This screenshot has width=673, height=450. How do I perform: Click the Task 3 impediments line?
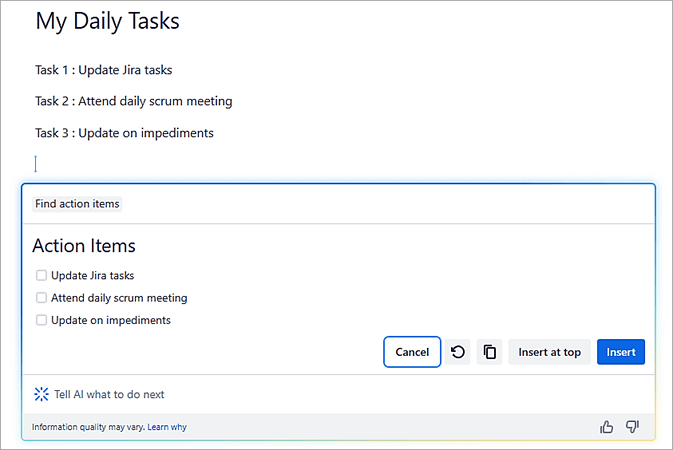click(x=124, y=133)
